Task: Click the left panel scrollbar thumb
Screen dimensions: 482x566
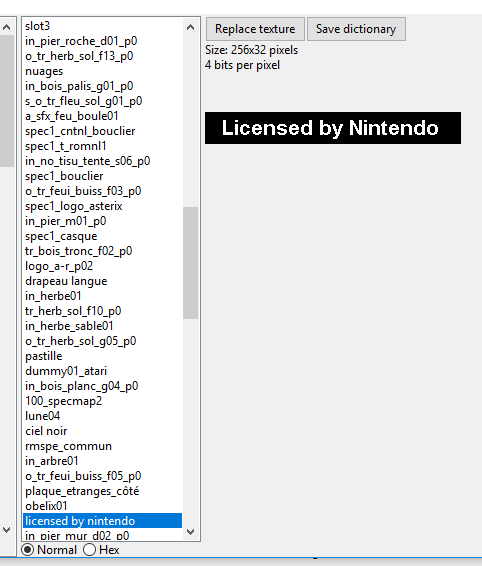Action: [x=6, y=101]
